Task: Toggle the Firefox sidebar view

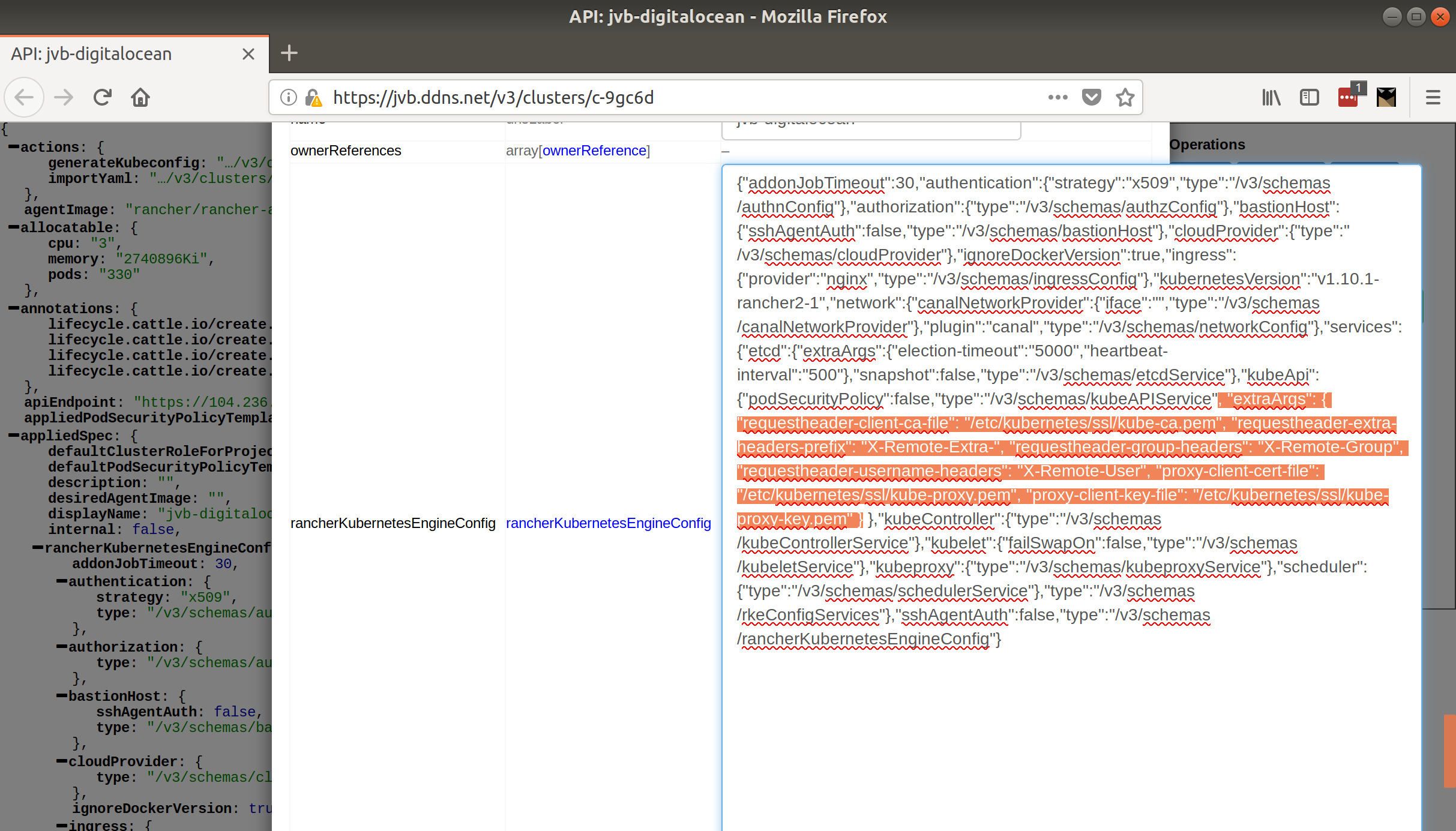Action: point(1309,97)
